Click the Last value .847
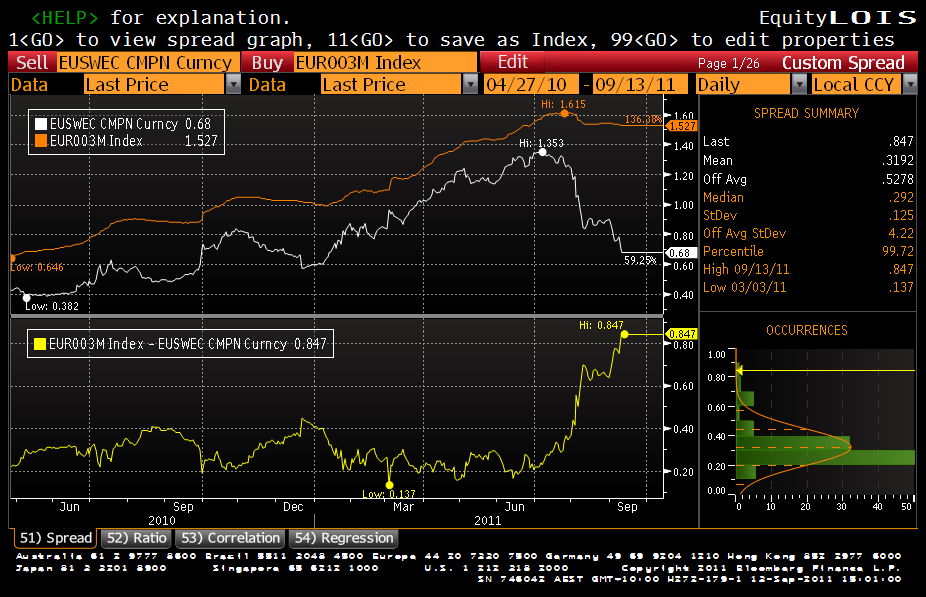Screen dimensions: 926x597 point(901,142)
